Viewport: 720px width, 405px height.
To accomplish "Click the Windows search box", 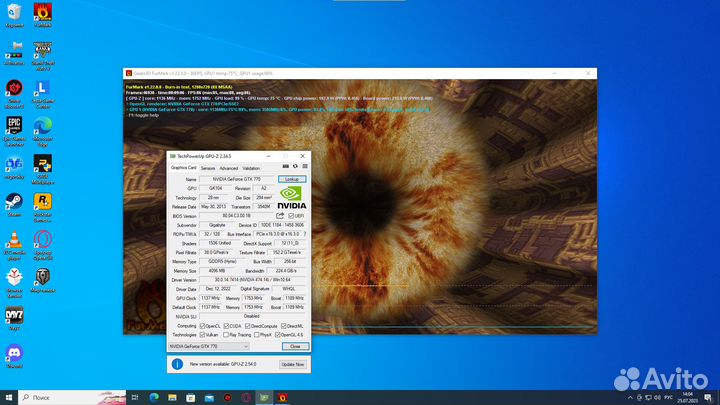I will coord(72,397).
